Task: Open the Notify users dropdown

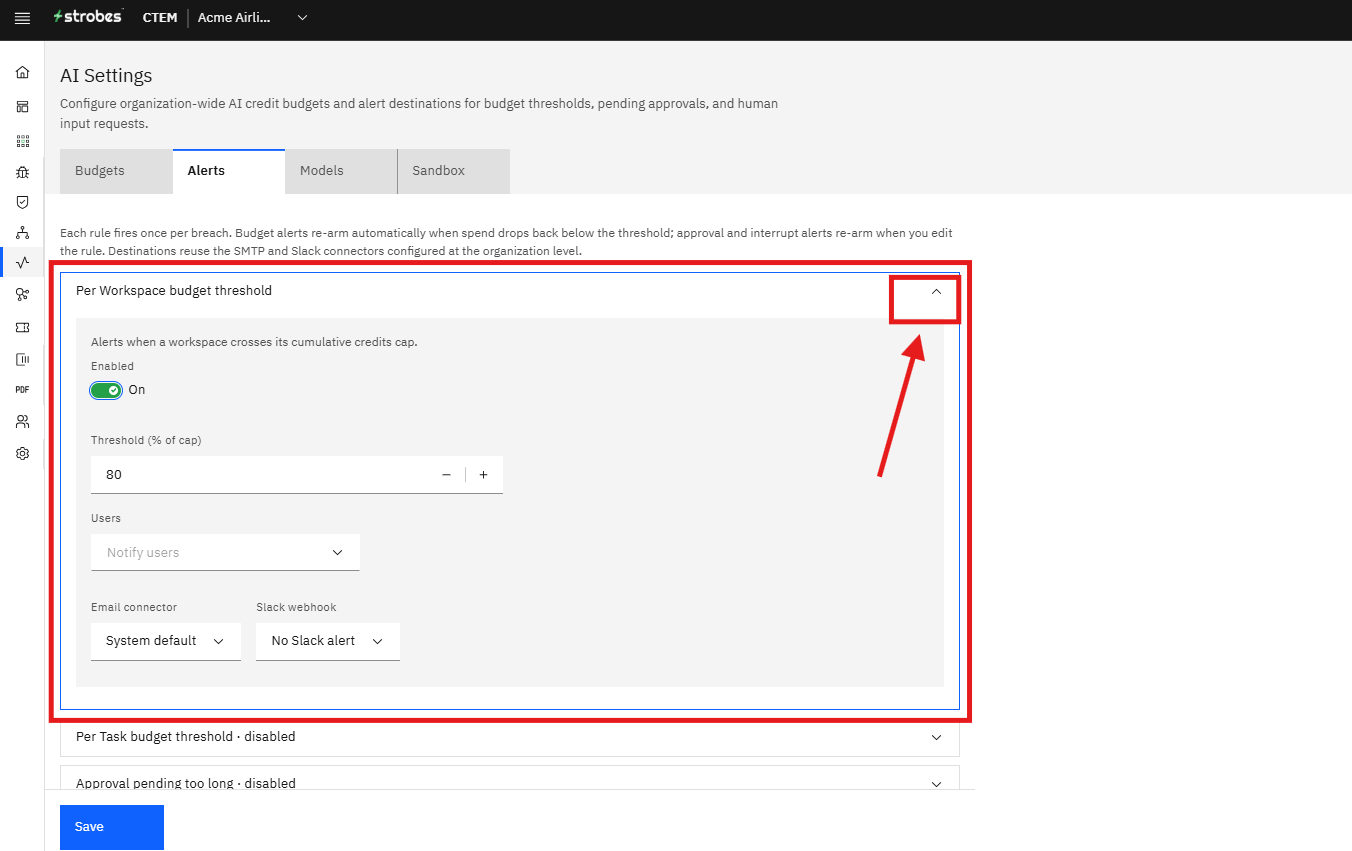Action: click(225, 552)
